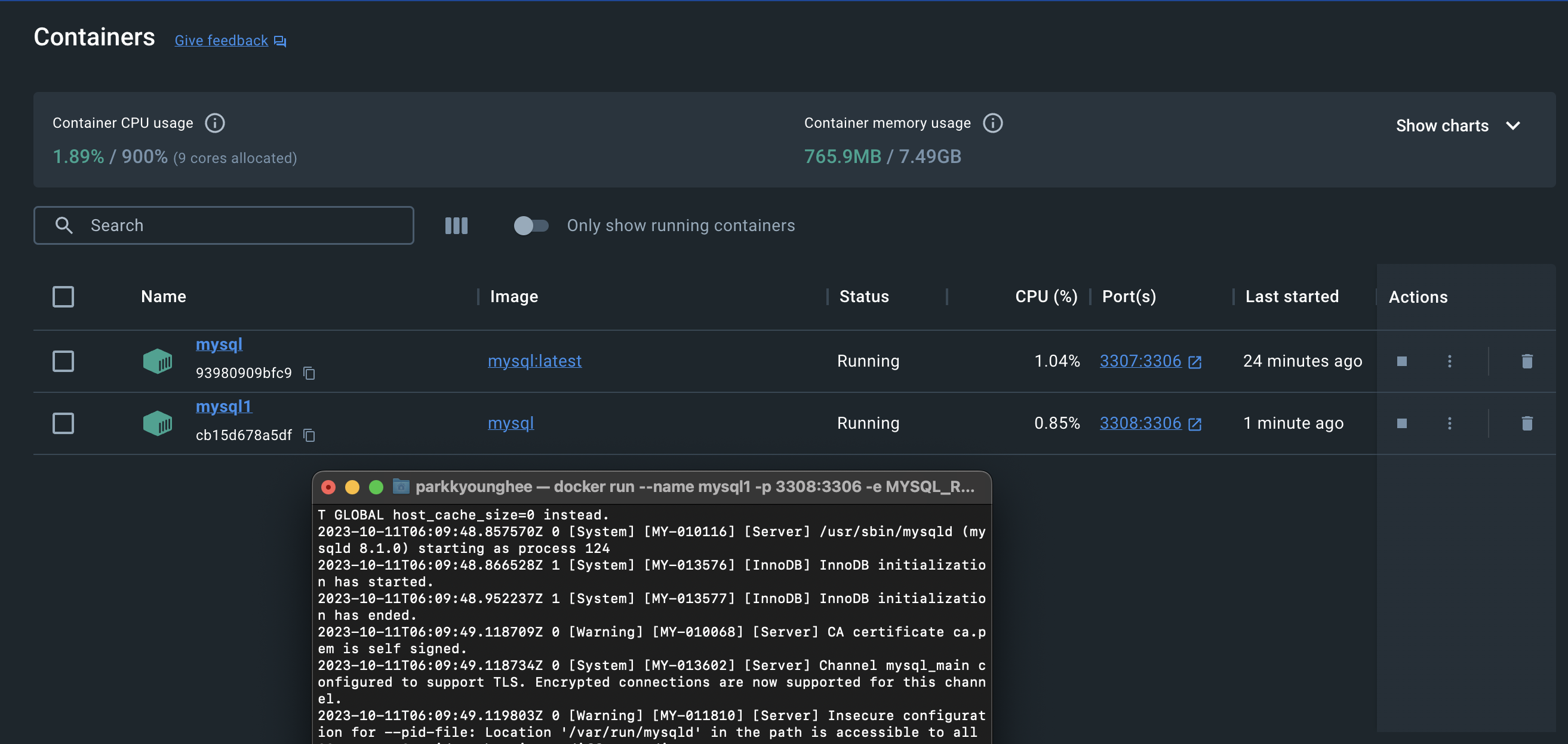The image size is (1568, 744).
Task: Maximize the terminal with green button
Action: point(376,487)
